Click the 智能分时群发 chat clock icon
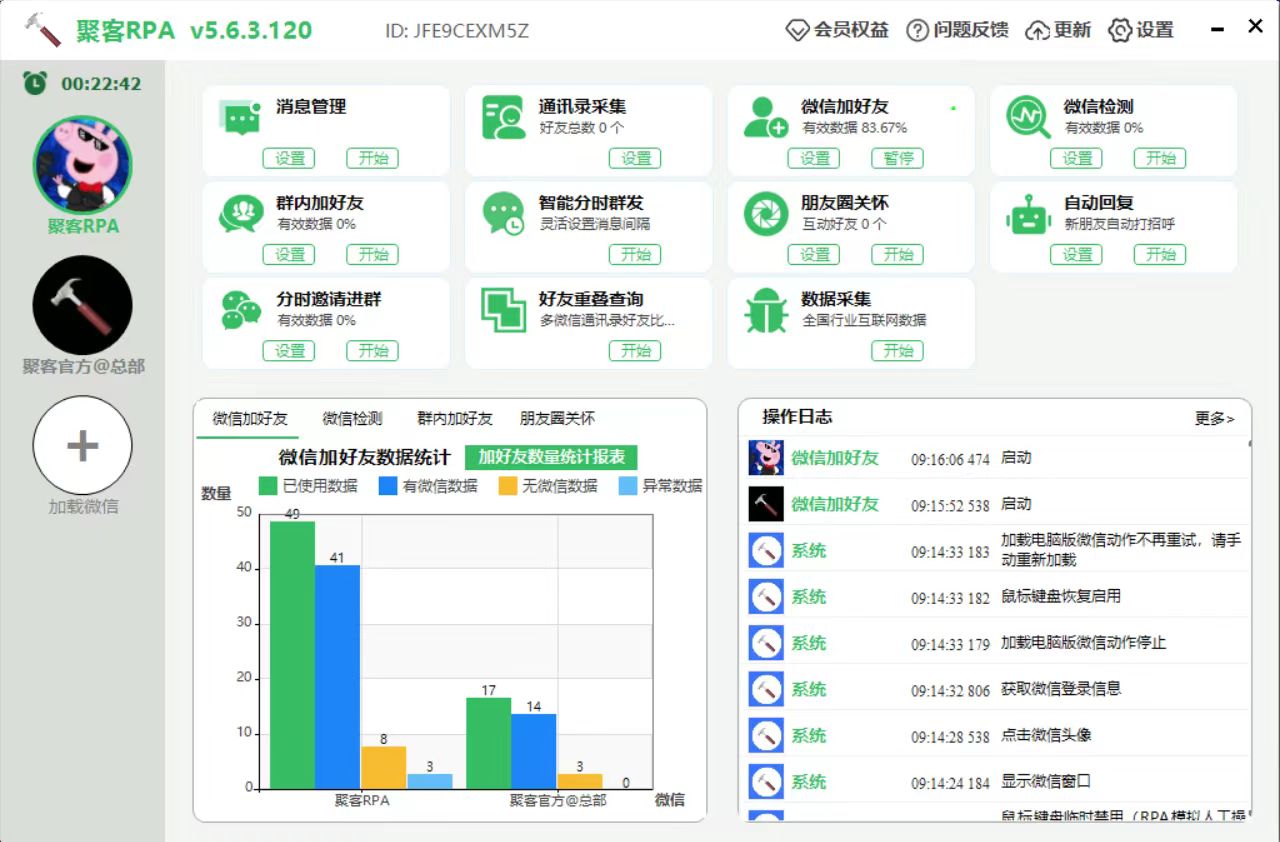This screenshot has height=842, width=1280. (503, 214)
